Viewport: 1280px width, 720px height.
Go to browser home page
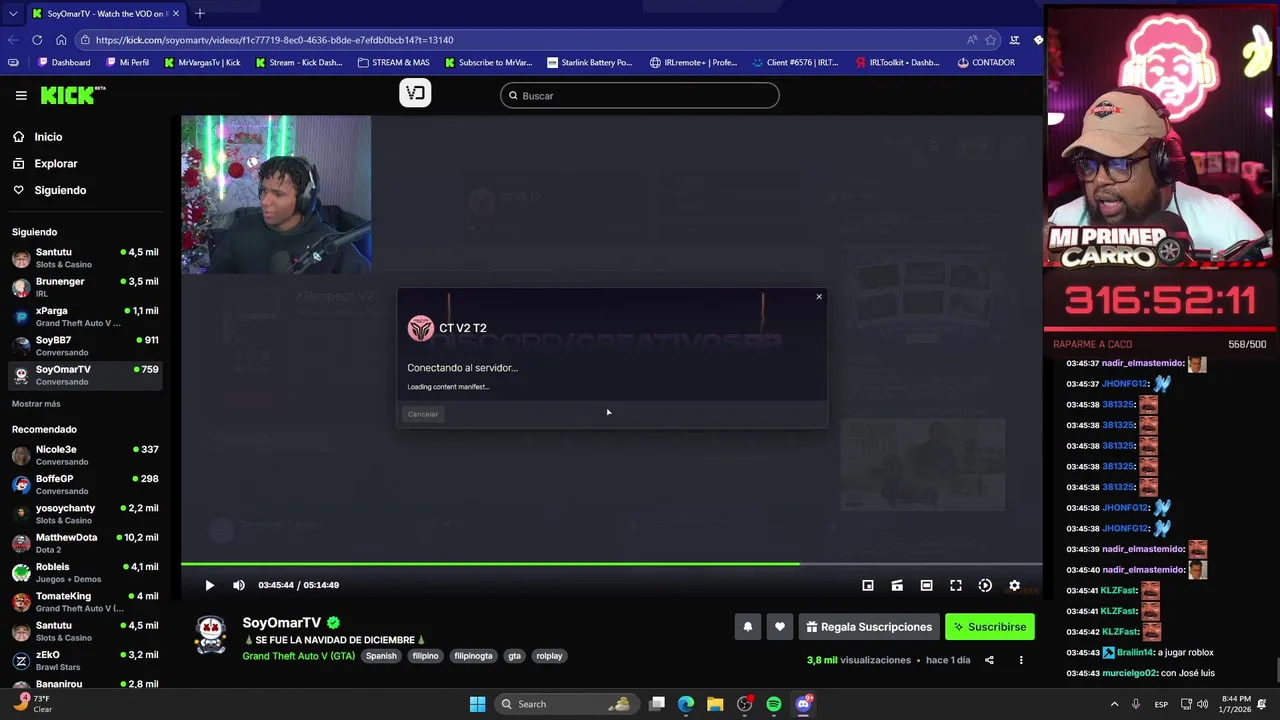[61, 40]
